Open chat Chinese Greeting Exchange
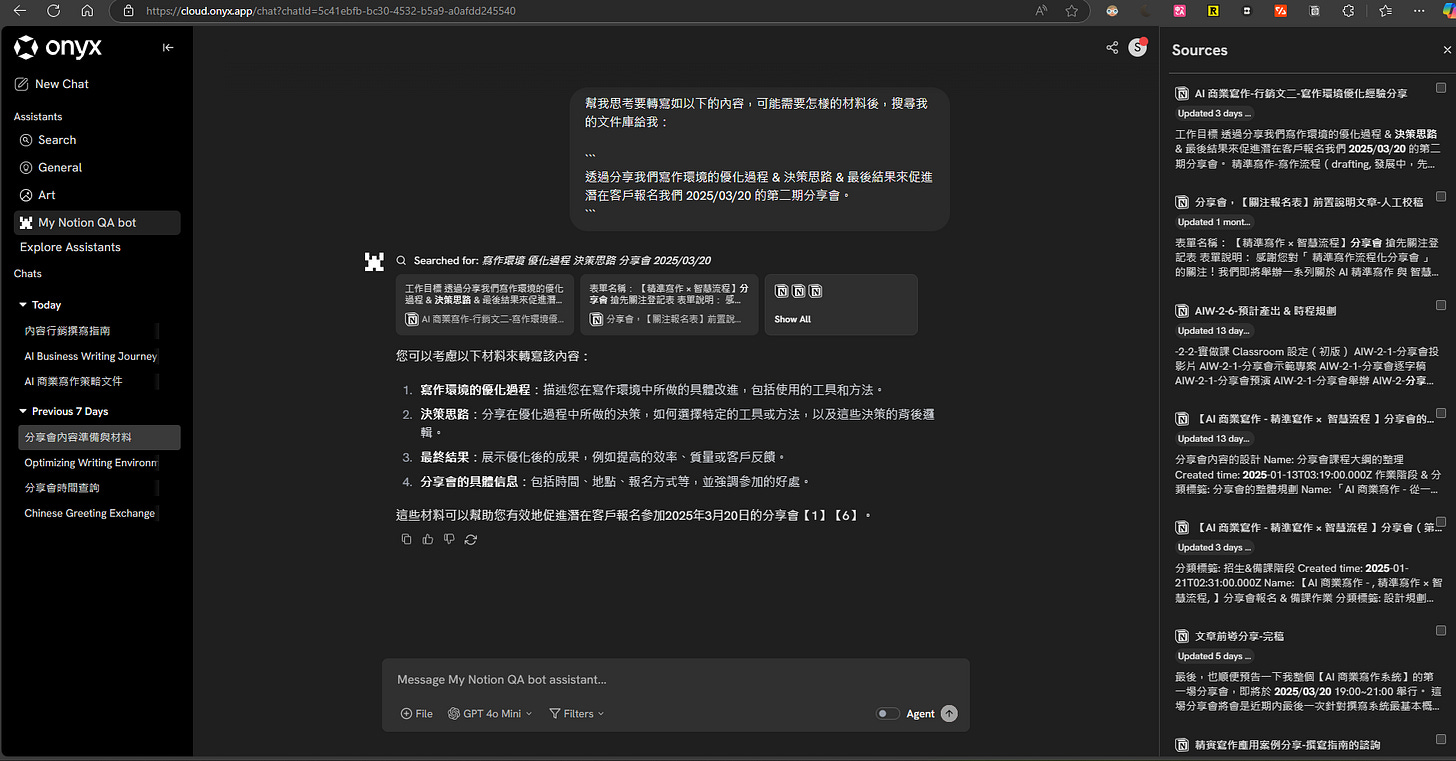This screenshot has width=1456, height=761. click(89, 513)
